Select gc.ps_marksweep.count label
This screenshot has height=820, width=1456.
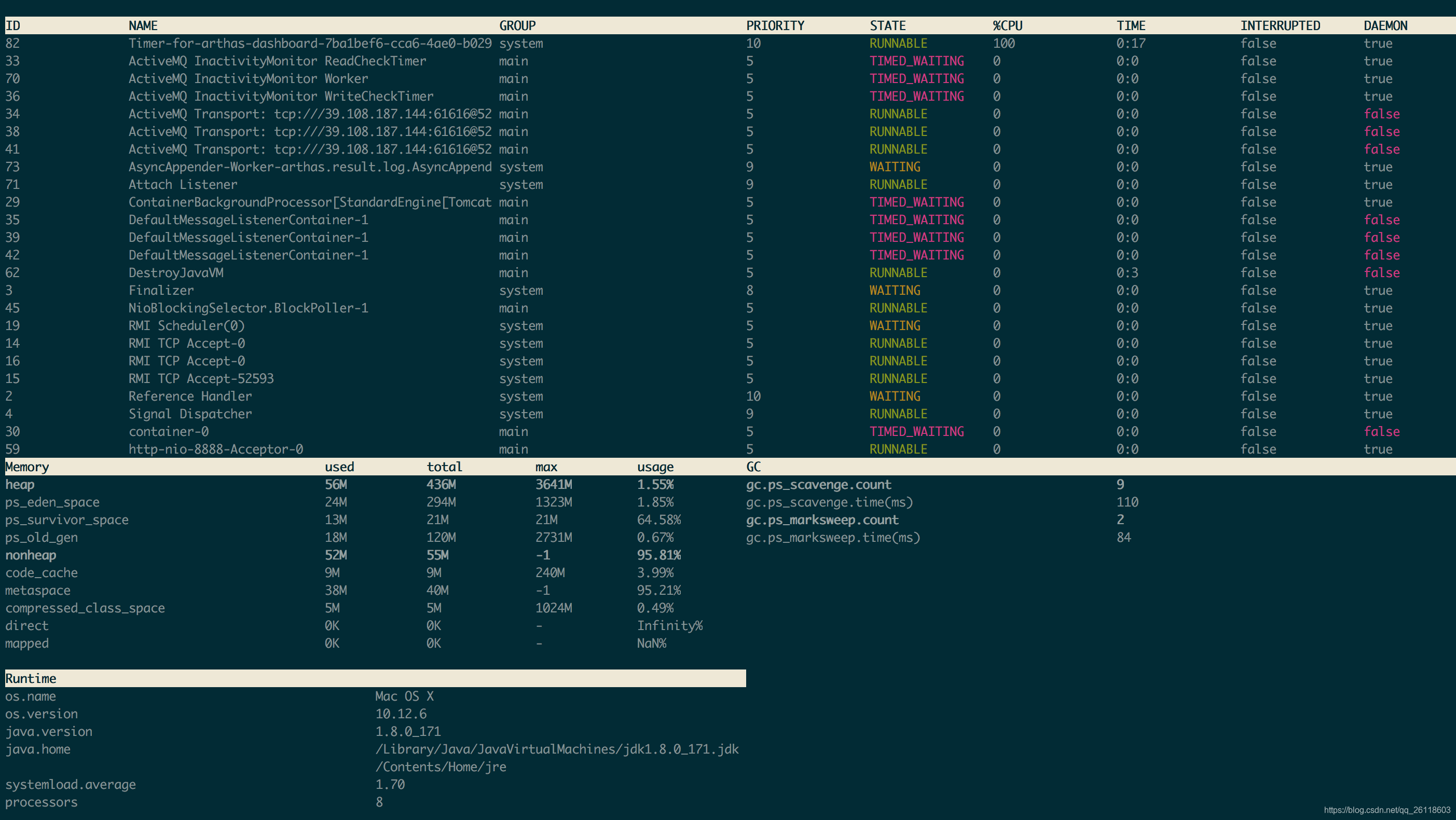pos(822,520)
